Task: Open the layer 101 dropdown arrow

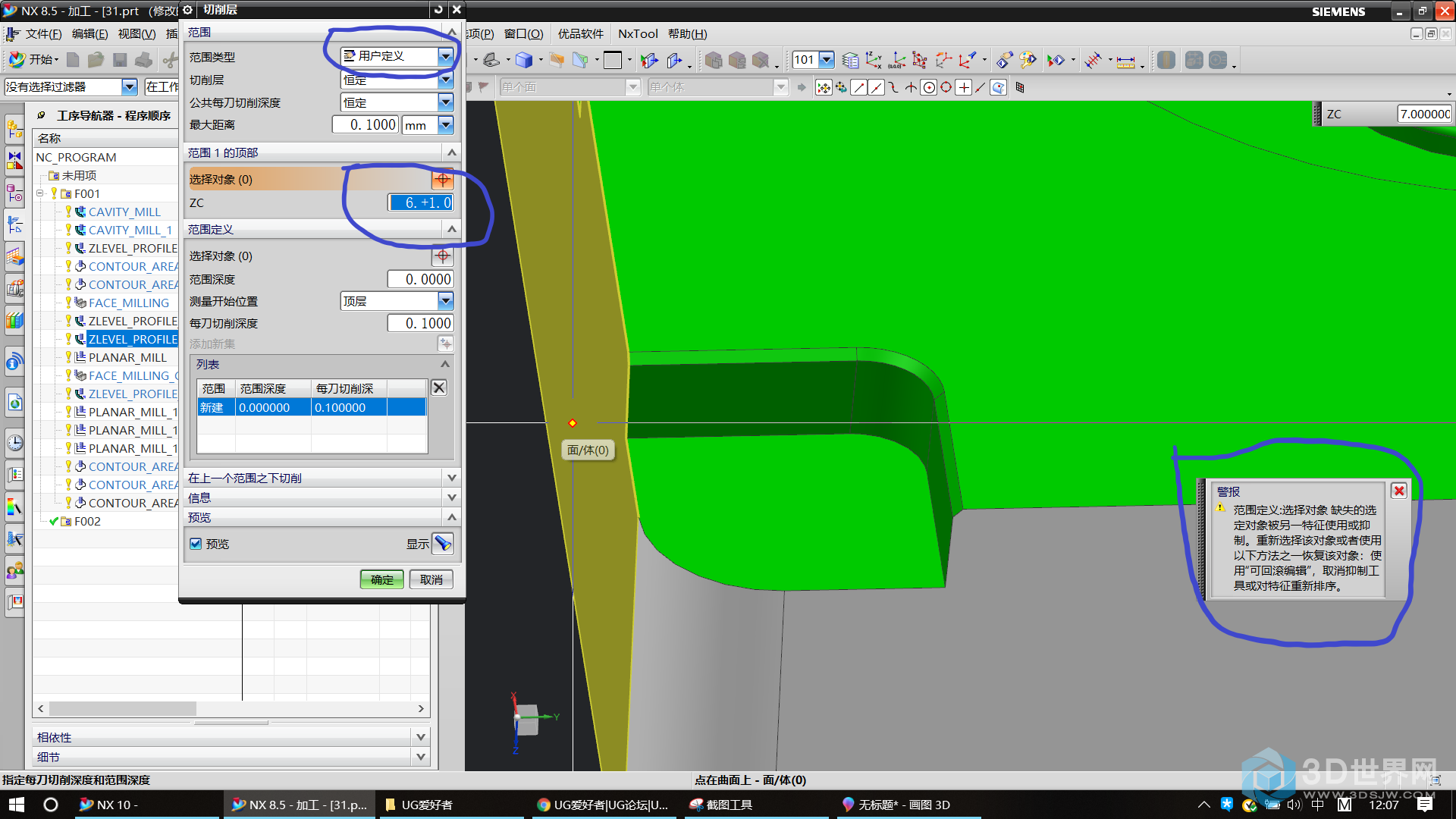Action: [x=827, y=60]
